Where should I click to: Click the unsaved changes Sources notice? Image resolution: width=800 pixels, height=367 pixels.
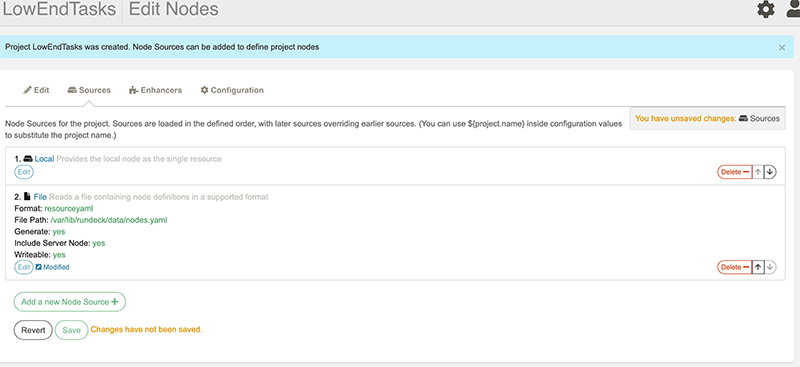click(707, 118)
